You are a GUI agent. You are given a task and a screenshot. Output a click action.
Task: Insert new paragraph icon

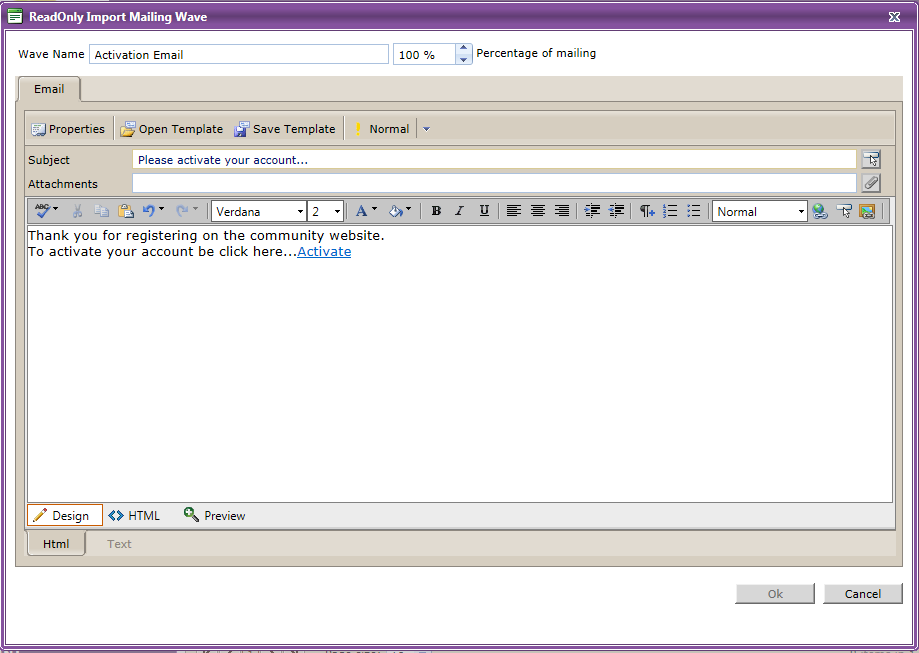(x=646, y=211)
